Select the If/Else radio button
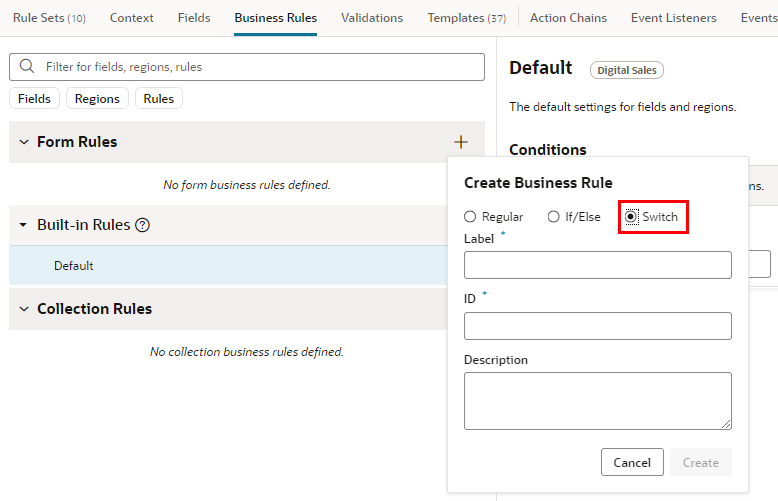This screenshot has height=501, width=778. [x=553, y=217]
